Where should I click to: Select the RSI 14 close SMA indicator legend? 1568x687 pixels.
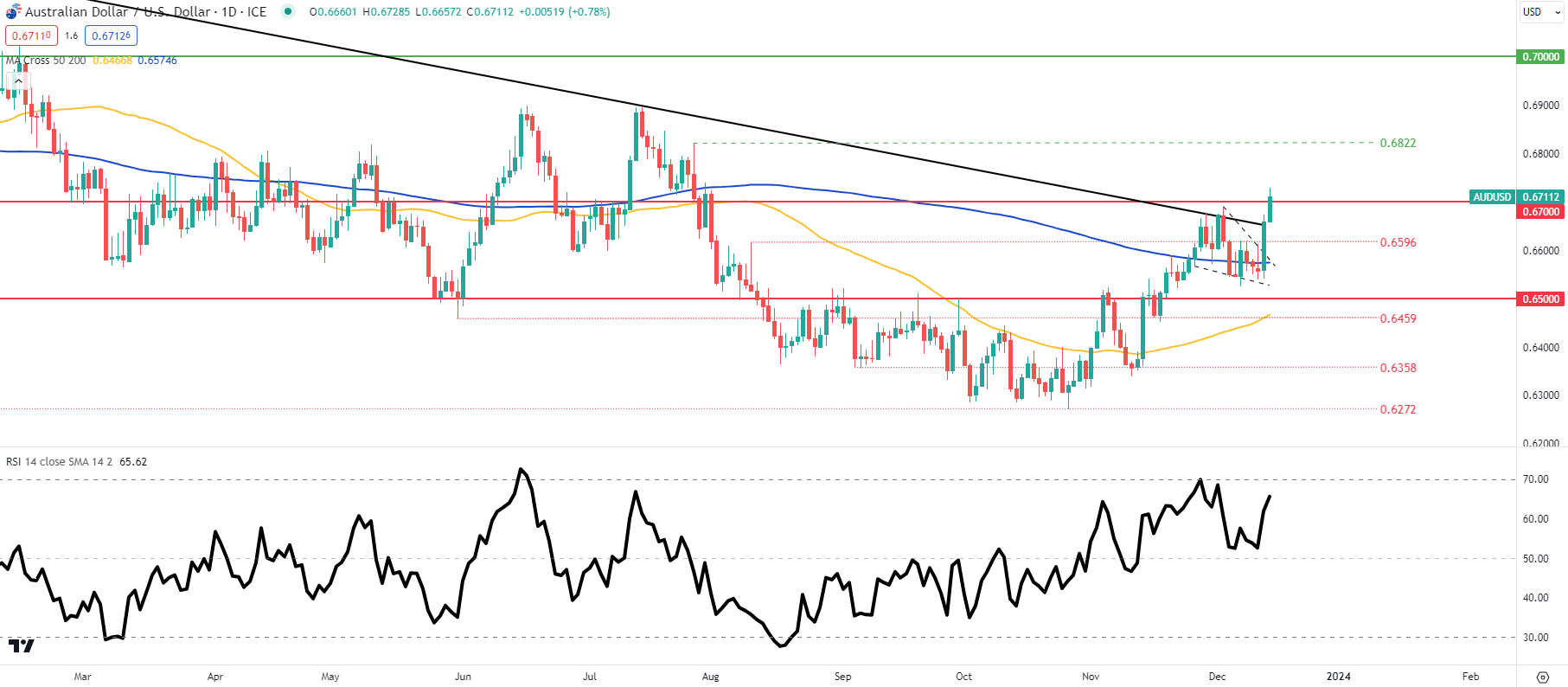point(59,461)
